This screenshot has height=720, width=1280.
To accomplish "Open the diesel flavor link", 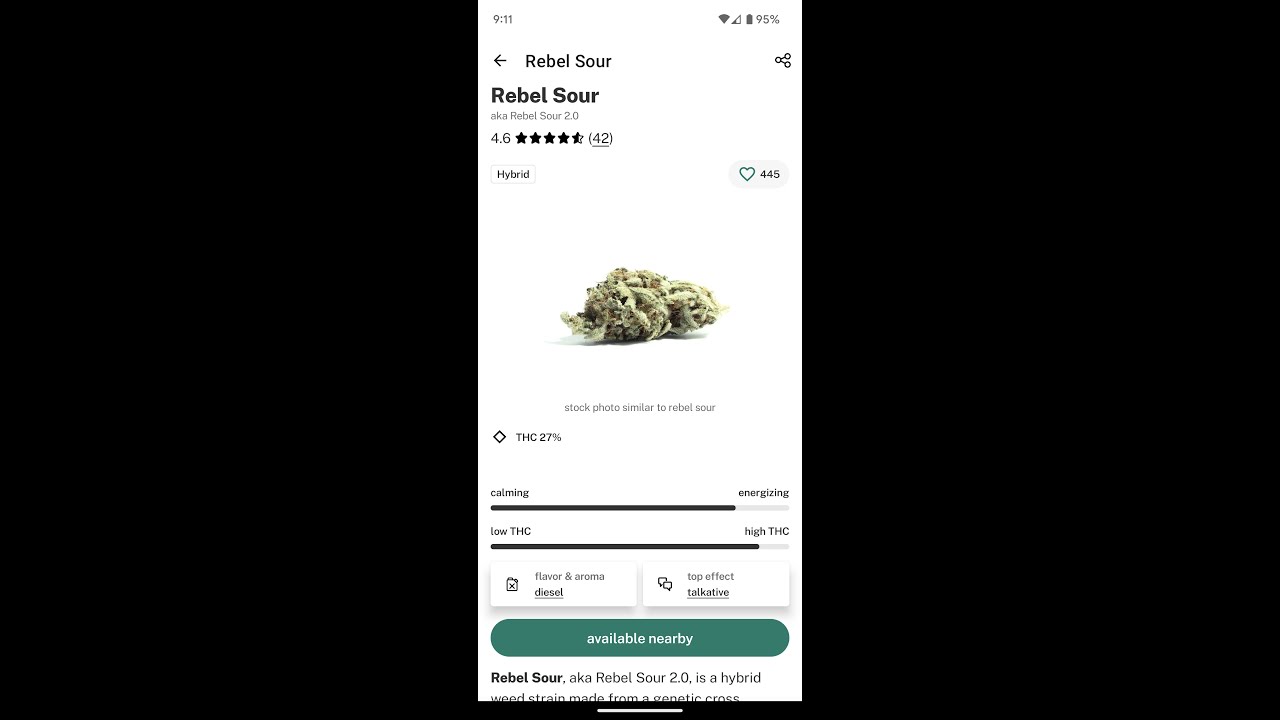I will click(x=549, y=592).
